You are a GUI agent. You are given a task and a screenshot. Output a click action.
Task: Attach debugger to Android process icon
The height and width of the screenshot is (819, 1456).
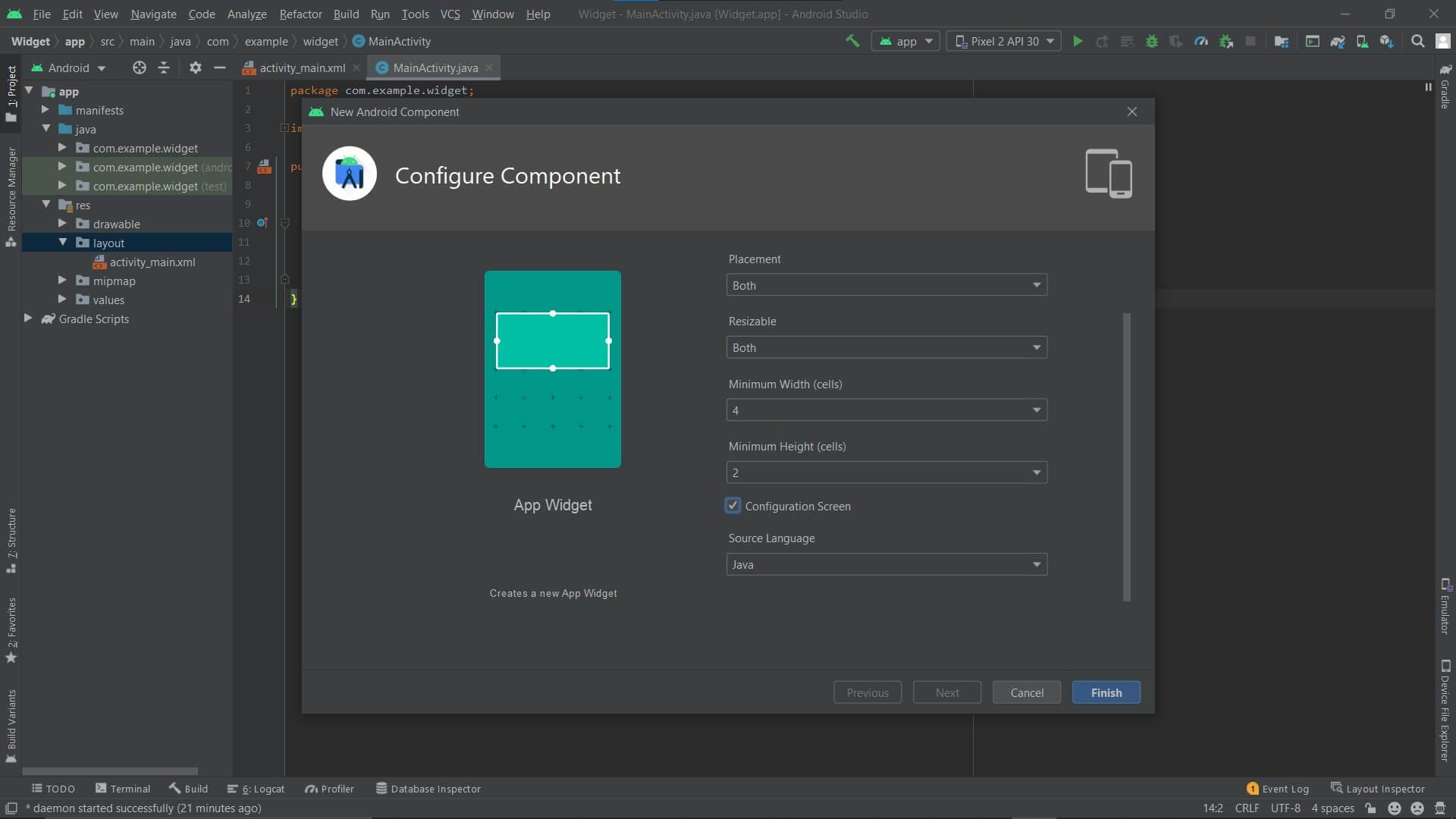[x=1225, y=41]
